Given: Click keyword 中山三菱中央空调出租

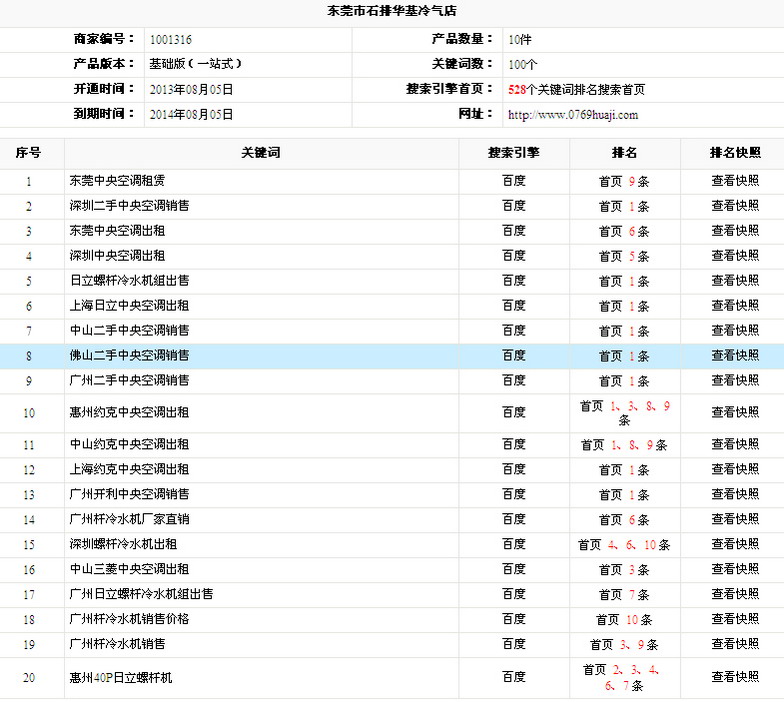Looking at the screenshot, I should click(129, 570).
